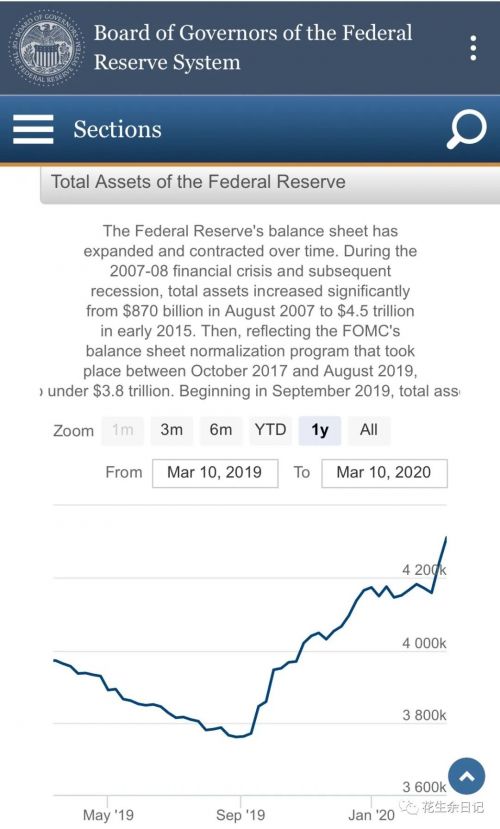Image resolution: width=500 pixels, height=829 pixels.
Task: Edit the To date Mar 10, 2020
Action: point(384,473)
